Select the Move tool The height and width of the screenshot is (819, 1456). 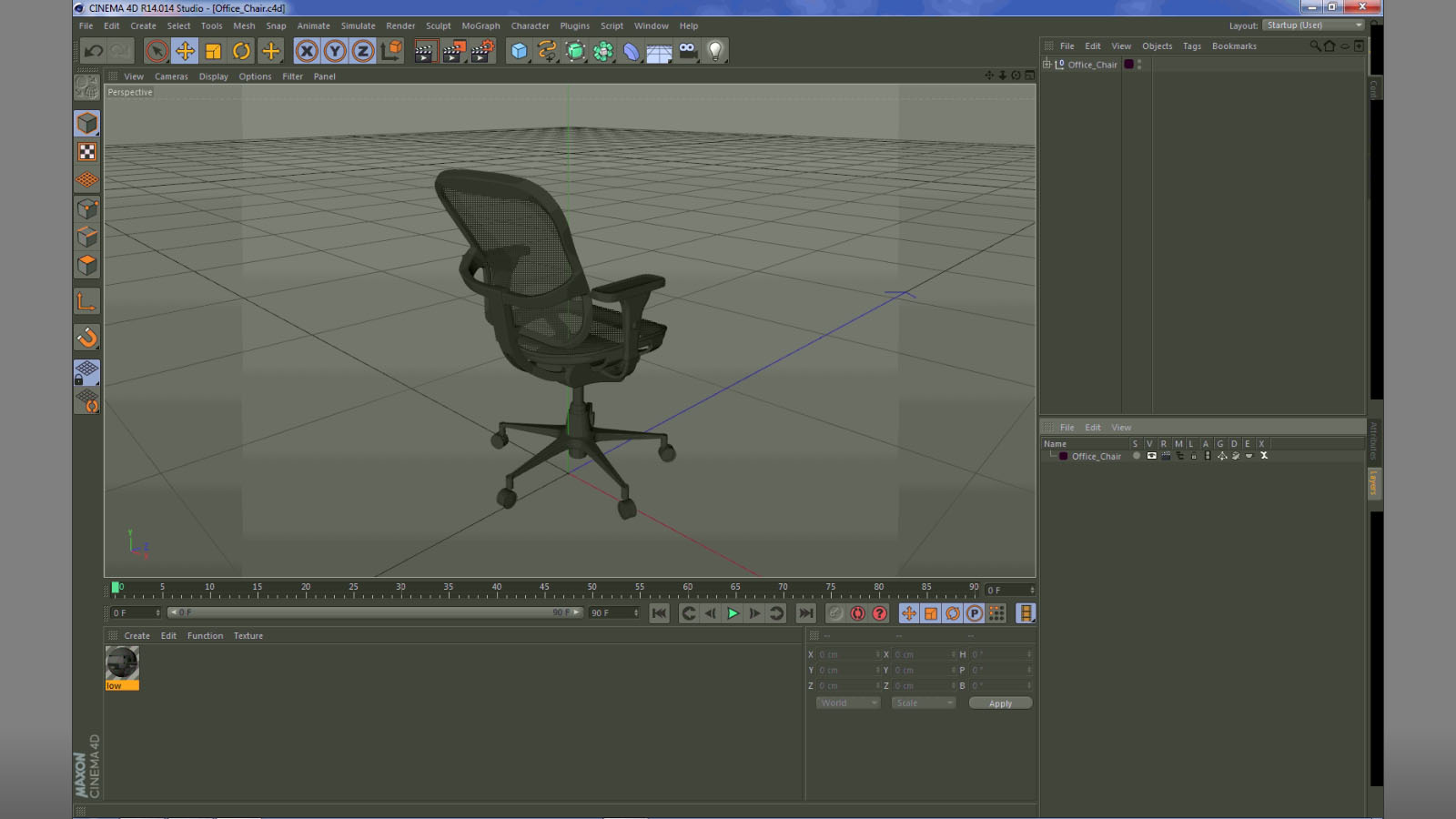(x=185, y=51)
